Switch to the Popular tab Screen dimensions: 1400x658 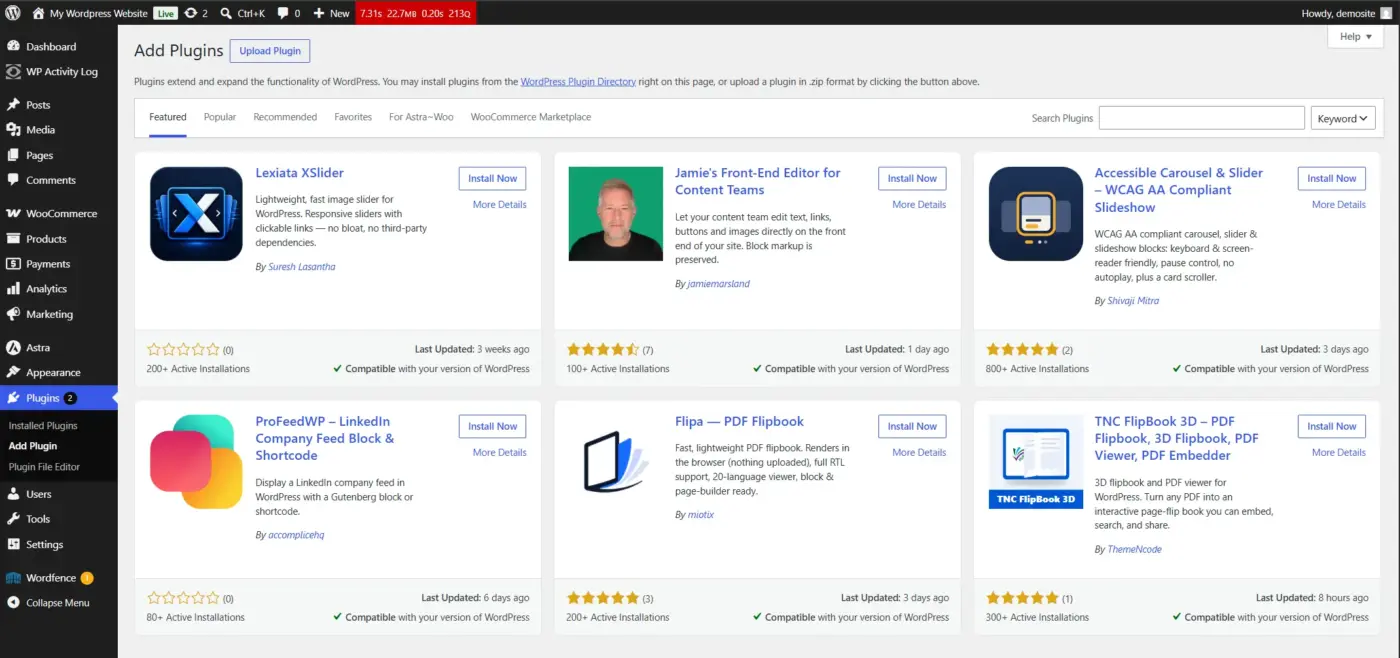(x=220, y=117)
